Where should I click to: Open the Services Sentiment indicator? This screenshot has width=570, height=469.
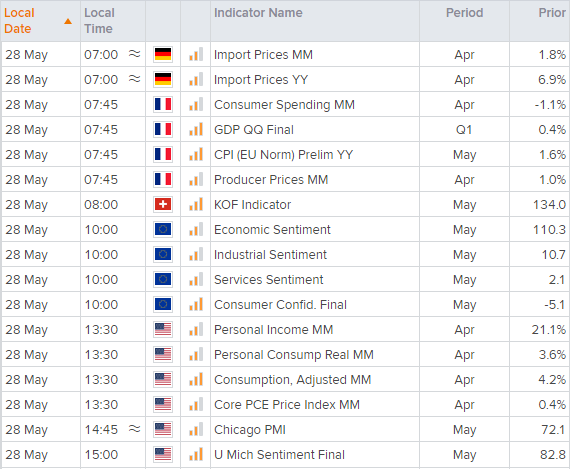(269, 280)
